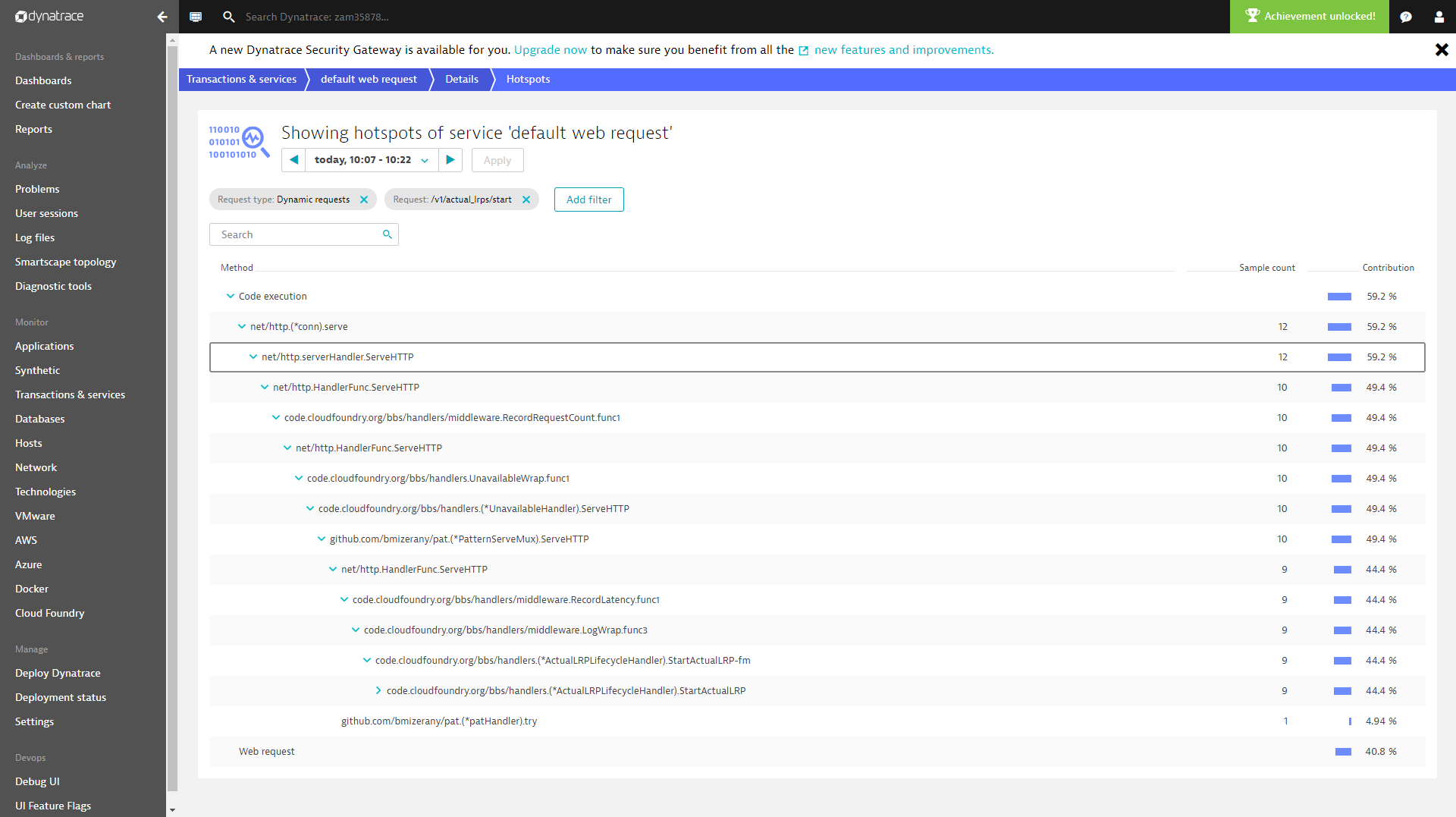Viewport: 1456px width, 817px height.
Task: Click the sidebar scrollbar down arrow
Action: click(x=172, y=810)
